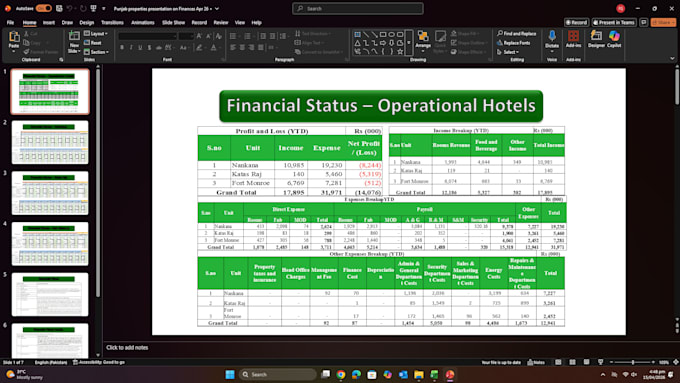
Task: Click the Share button
Action: (x=663, y=22)
